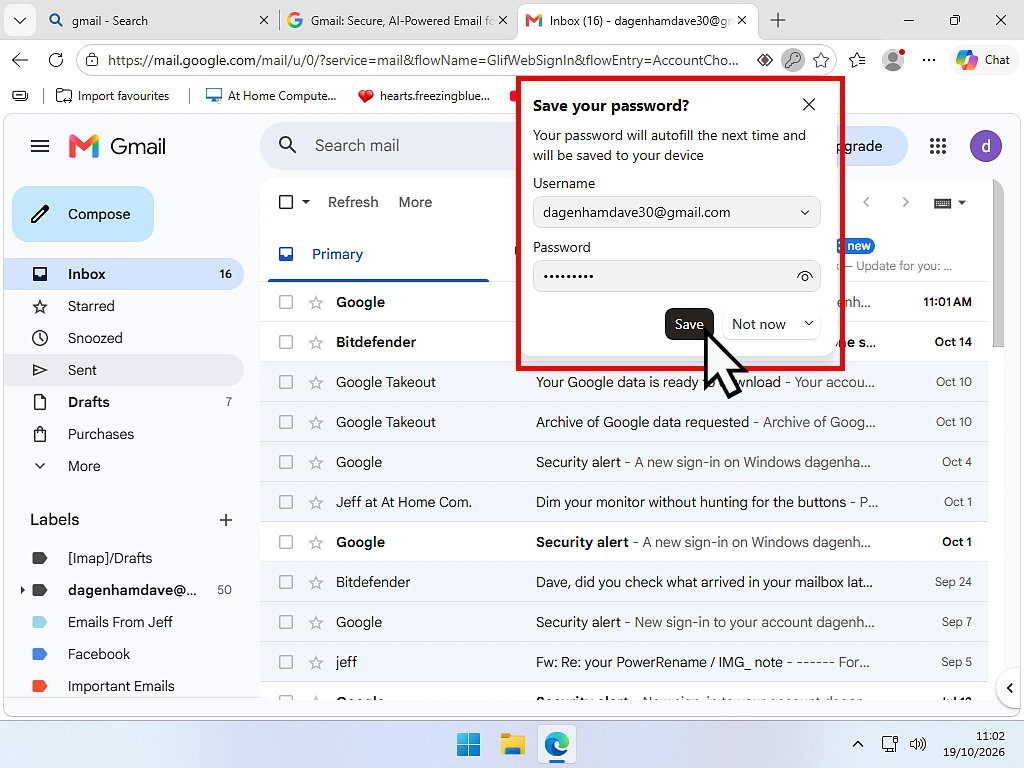Click More next to Refresh
This screenshot has width=1024, height=768.
point(415,202)
